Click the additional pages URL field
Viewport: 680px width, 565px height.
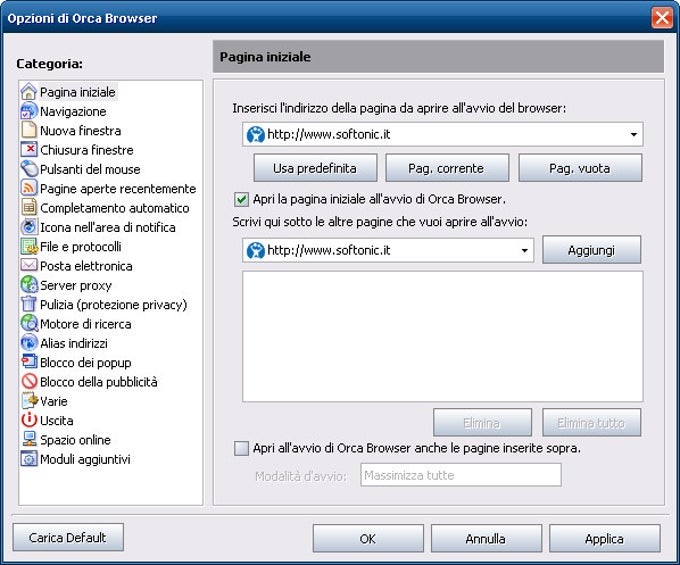tap(388, 250)
